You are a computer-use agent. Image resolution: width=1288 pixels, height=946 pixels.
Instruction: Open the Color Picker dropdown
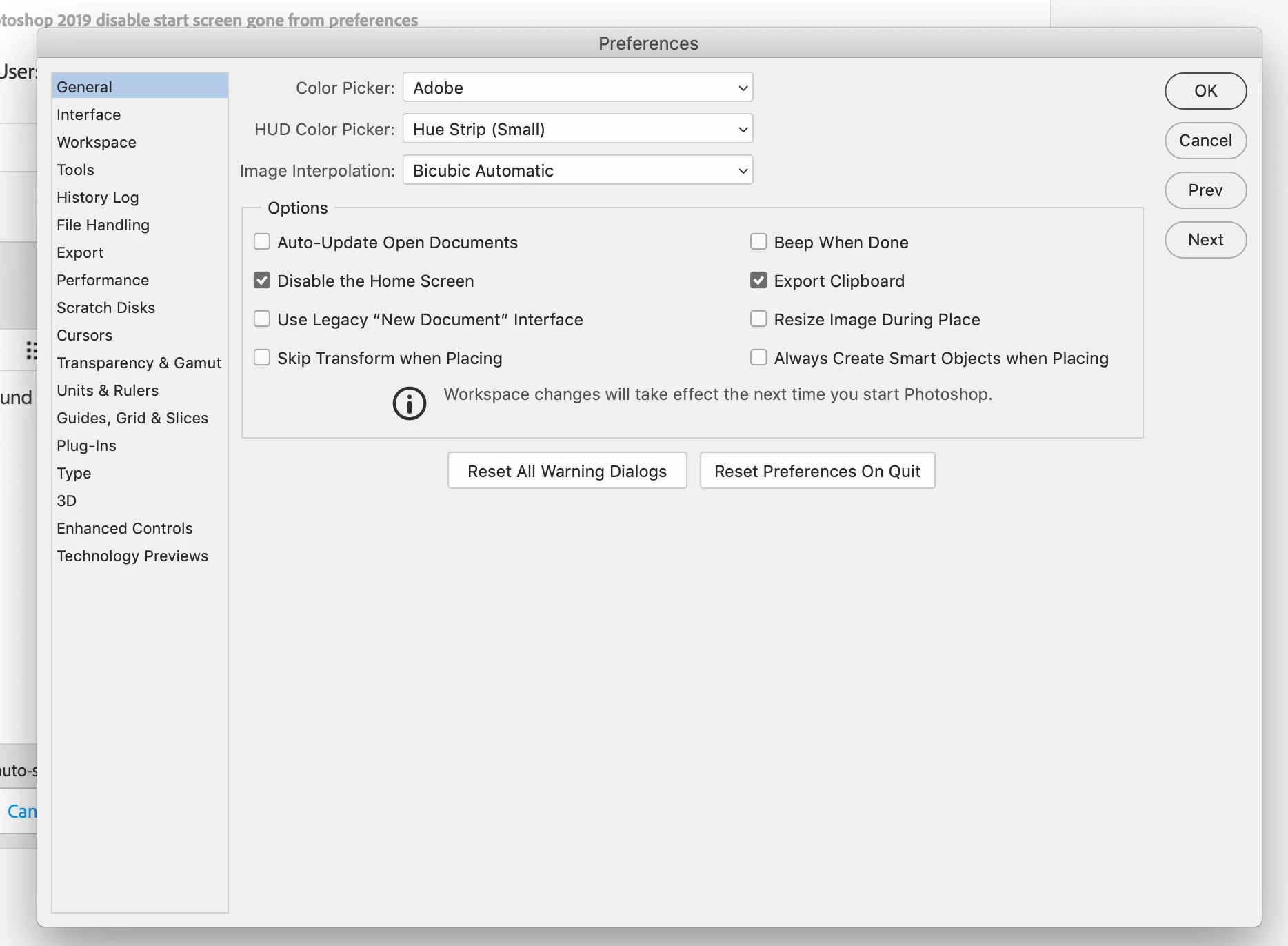578,88
